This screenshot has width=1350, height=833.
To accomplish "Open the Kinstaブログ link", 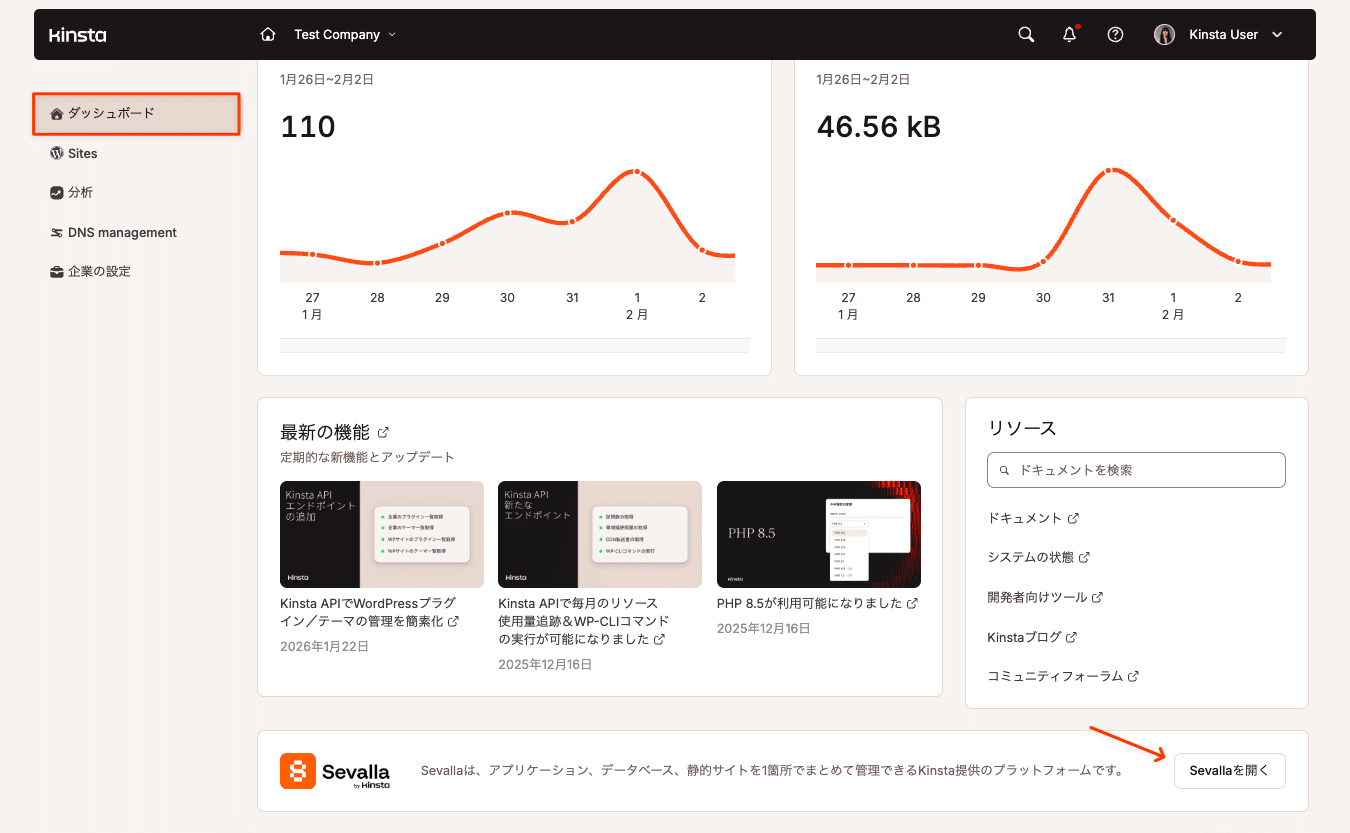I will click(x=1025, y=636).
